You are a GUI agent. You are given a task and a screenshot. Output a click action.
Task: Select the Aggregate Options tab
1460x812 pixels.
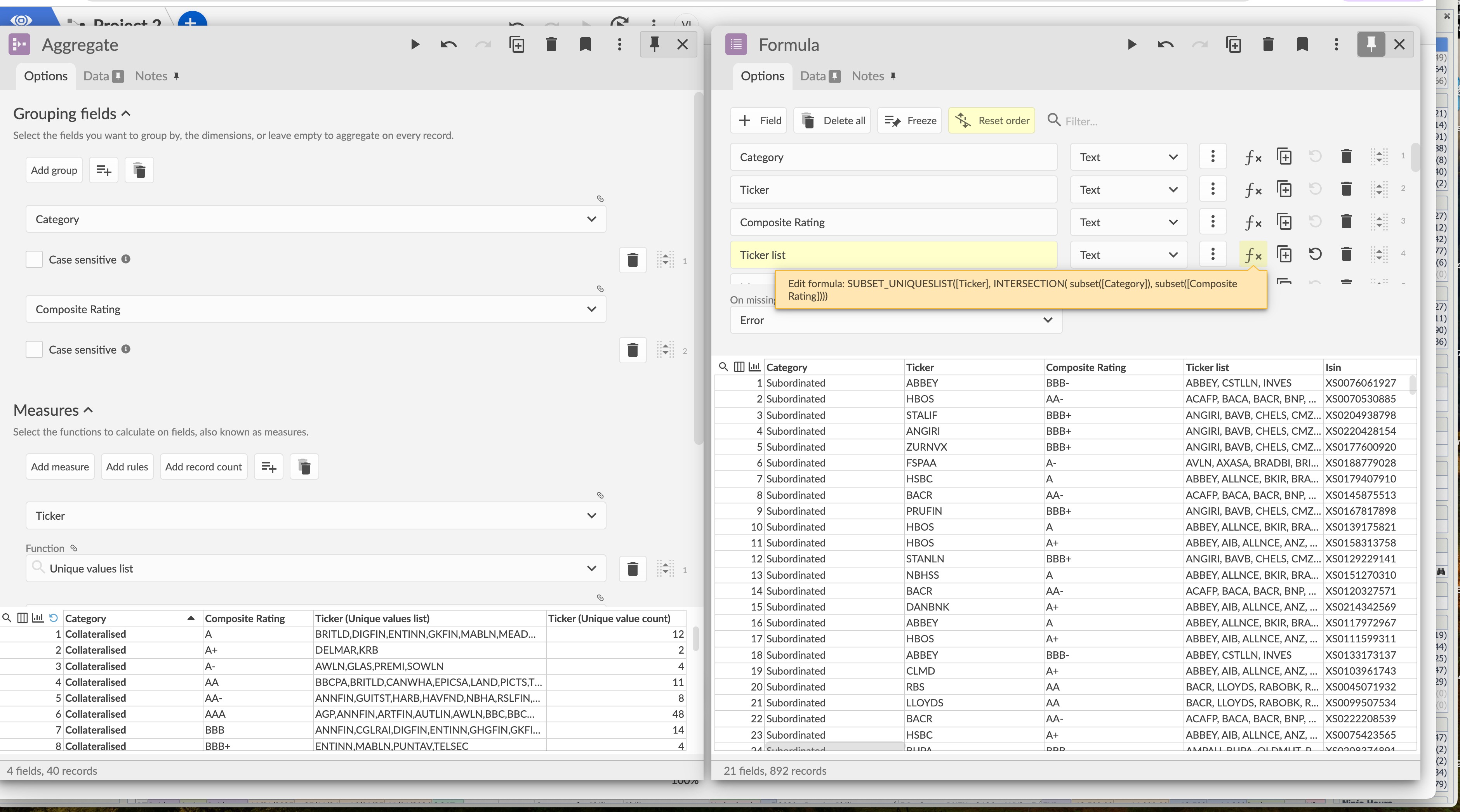45,76
